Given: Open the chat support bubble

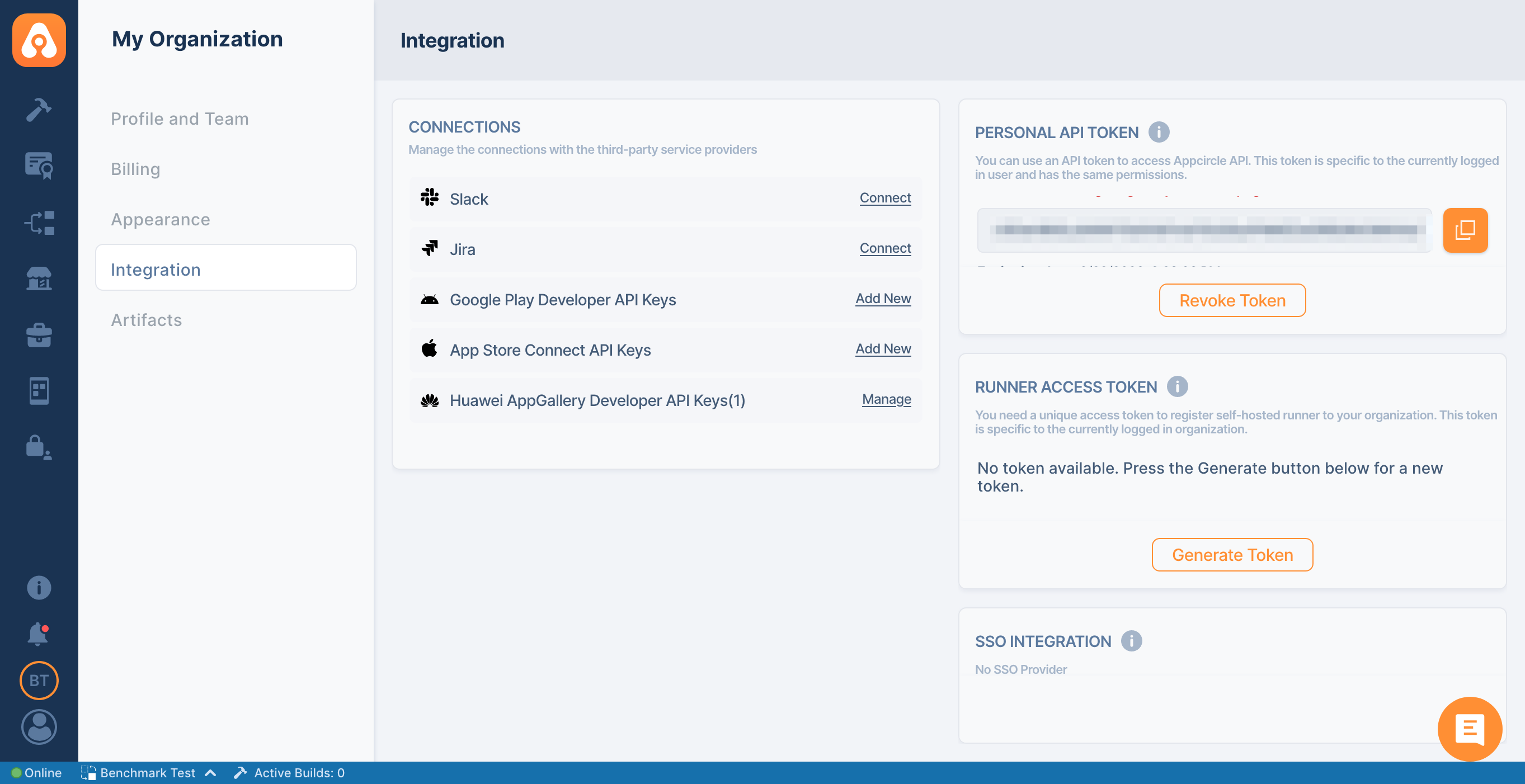Looking at the screenshot, I should point(1470,729).
